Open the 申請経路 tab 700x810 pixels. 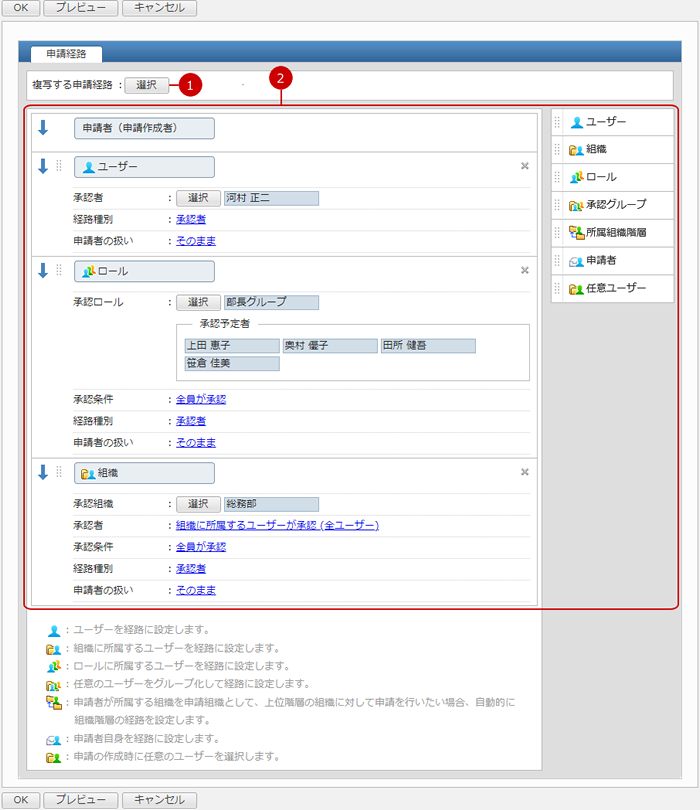66,53
